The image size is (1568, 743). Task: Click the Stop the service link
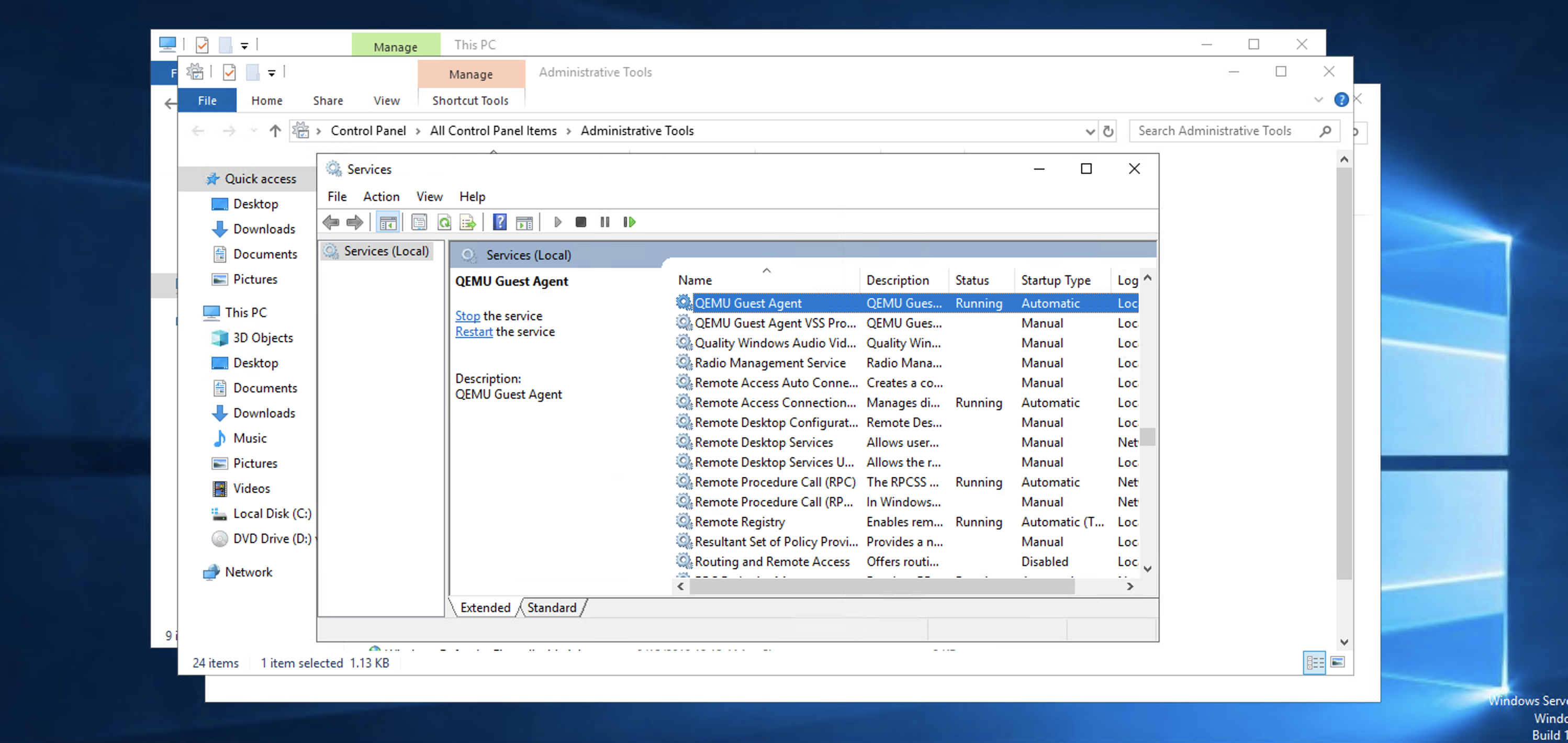point(467,316)
